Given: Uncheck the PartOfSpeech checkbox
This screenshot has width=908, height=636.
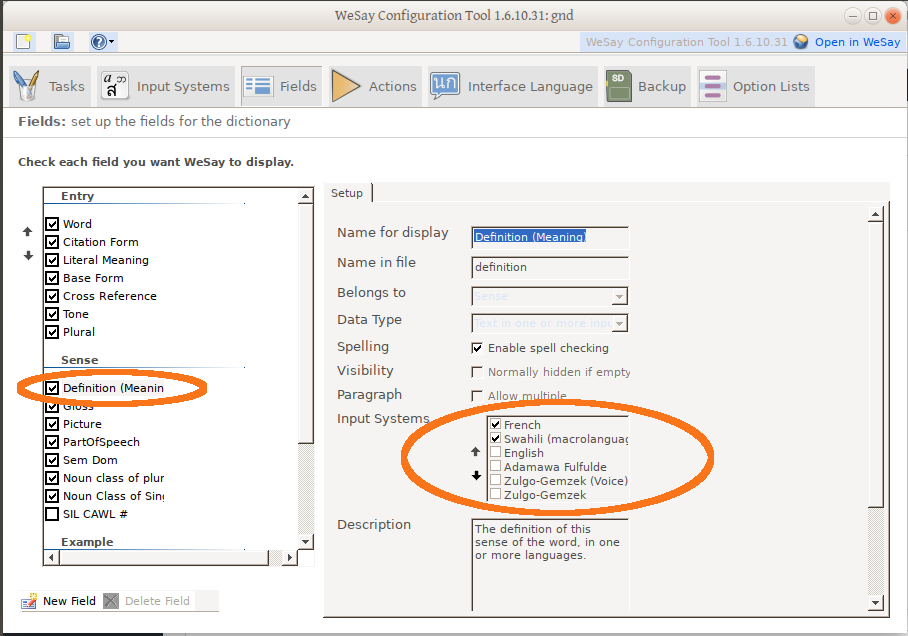Looking at the screenshot, I should click(x=52, y=441).
